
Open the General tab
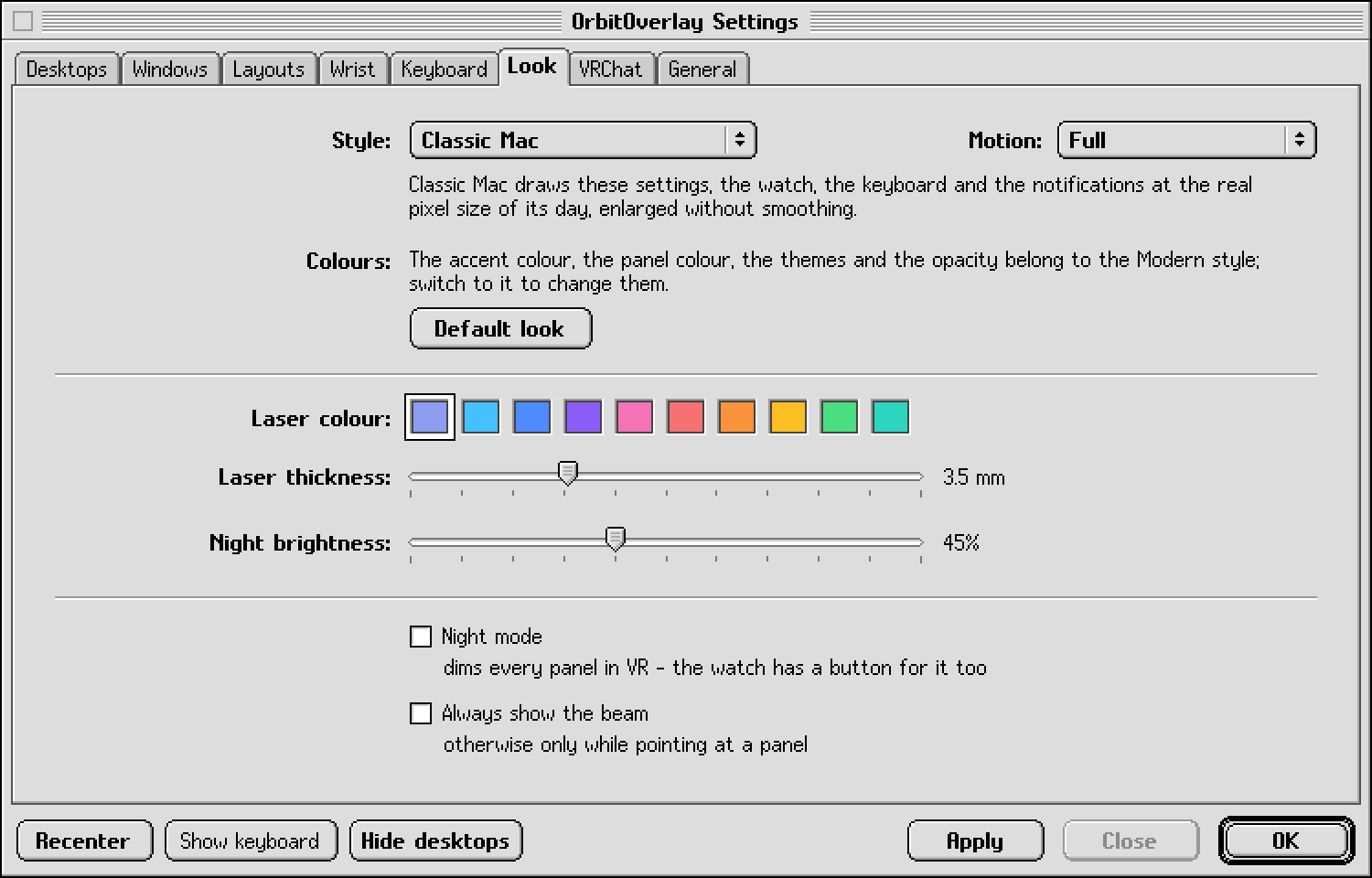coord(702,69)
